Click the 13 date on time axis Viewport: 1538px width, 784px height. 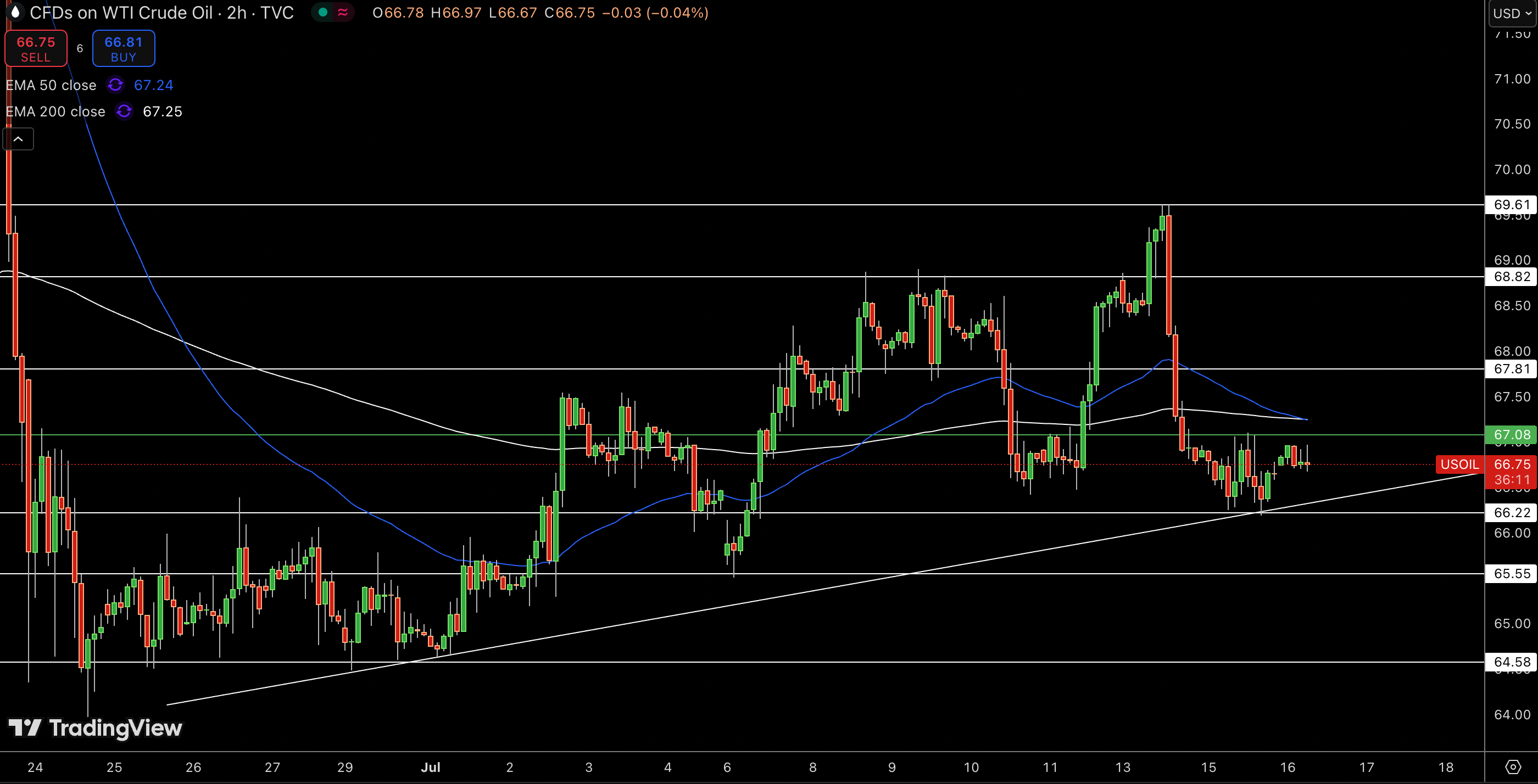[1123, 768]
